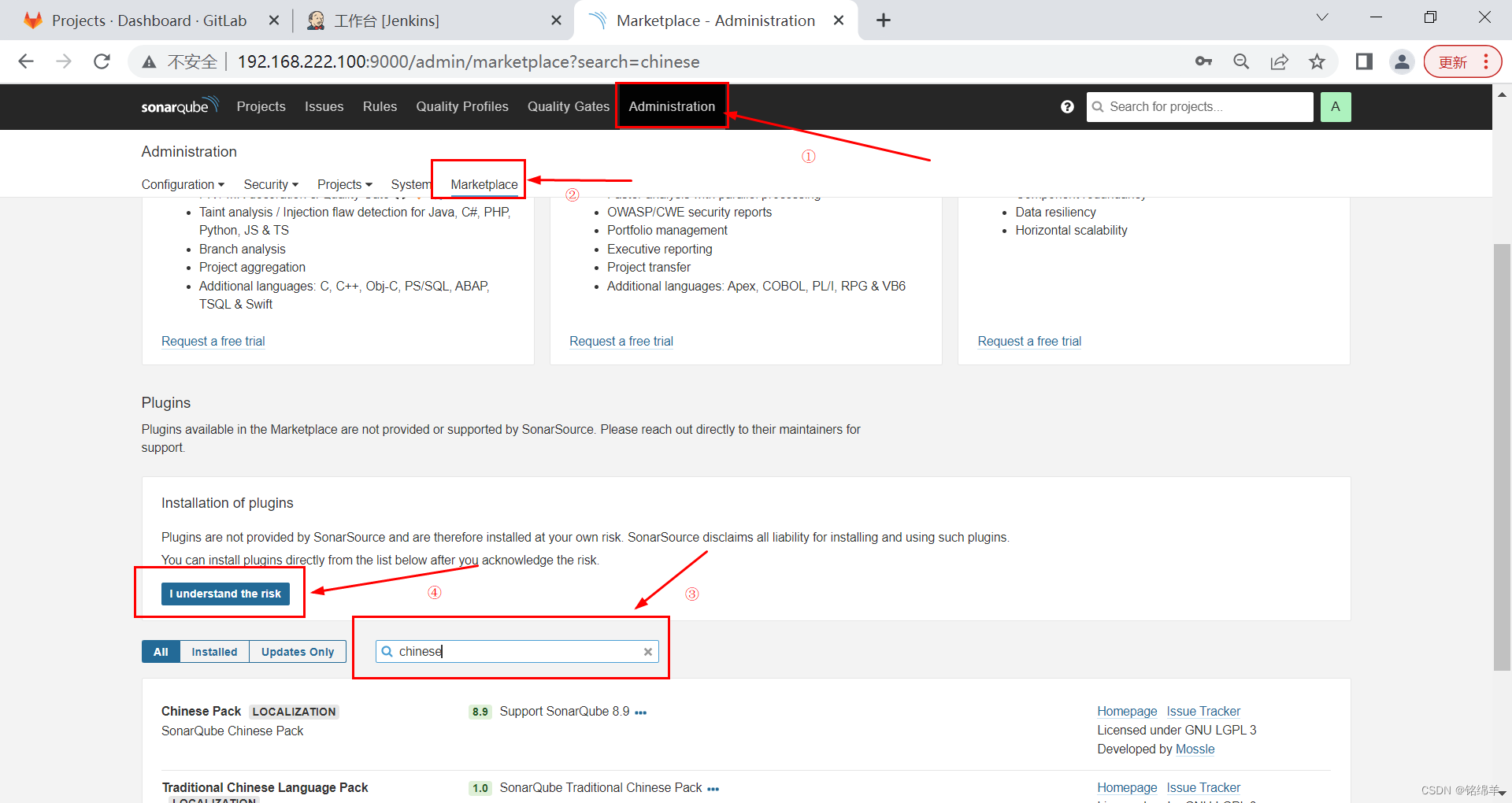Close the GitLab Dashboard tab
Screen dimensions: 1512x803
coord(274,20)
